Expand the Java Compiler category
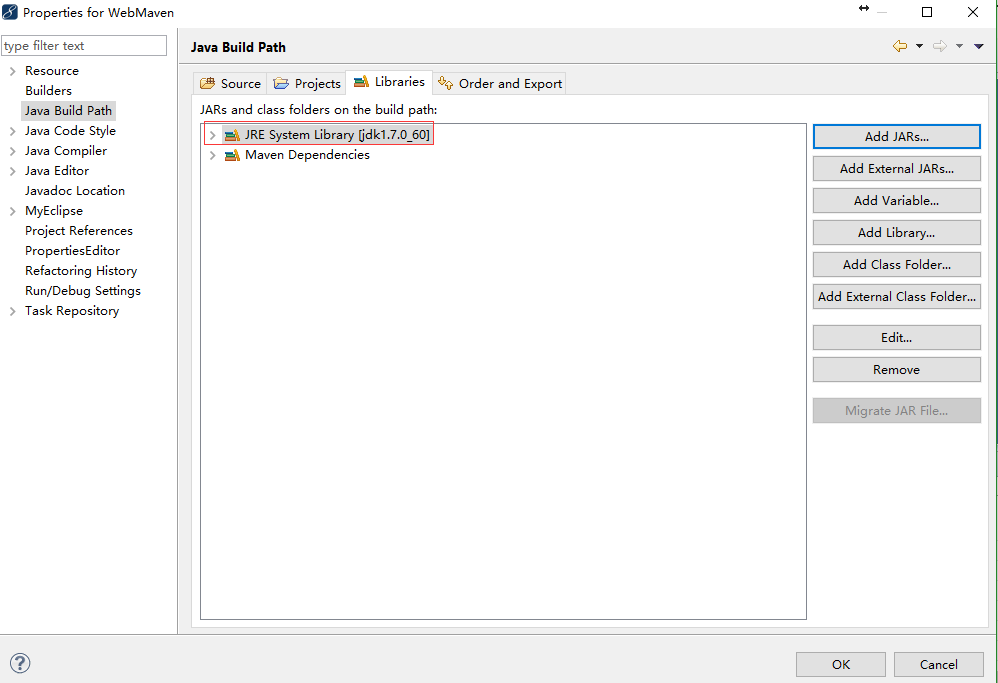Image resolution: width=998 pixels, height=683 pixels. pos(13,151)
